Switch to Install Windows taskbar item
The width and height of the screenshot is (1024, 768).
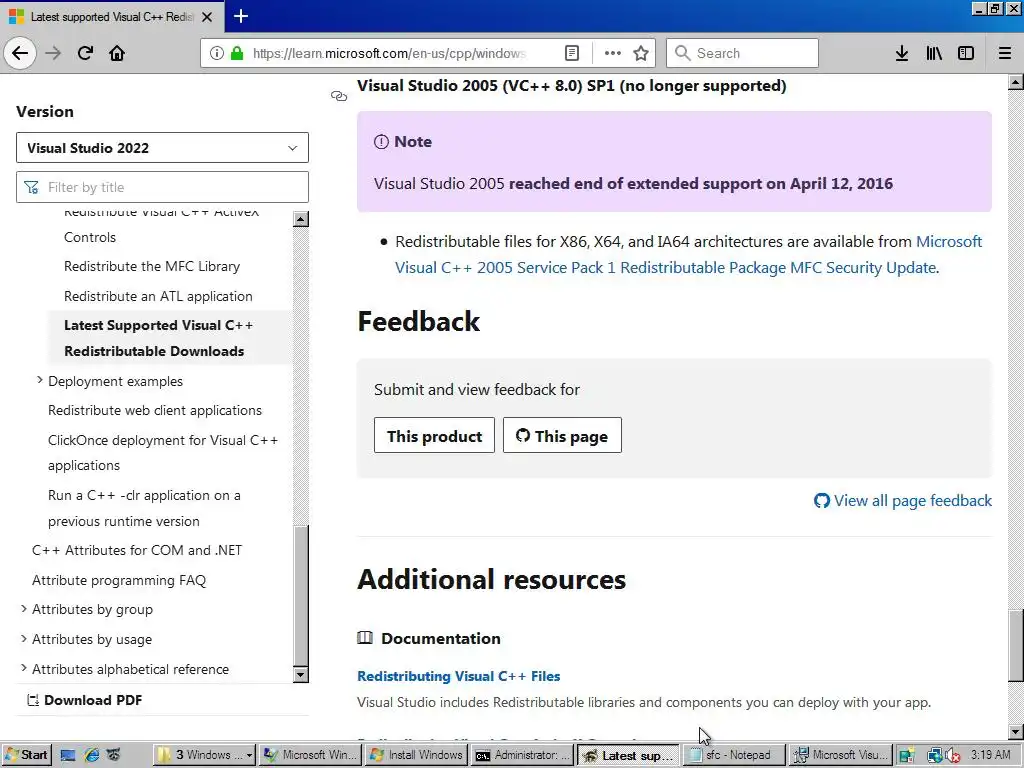point(417,755)
